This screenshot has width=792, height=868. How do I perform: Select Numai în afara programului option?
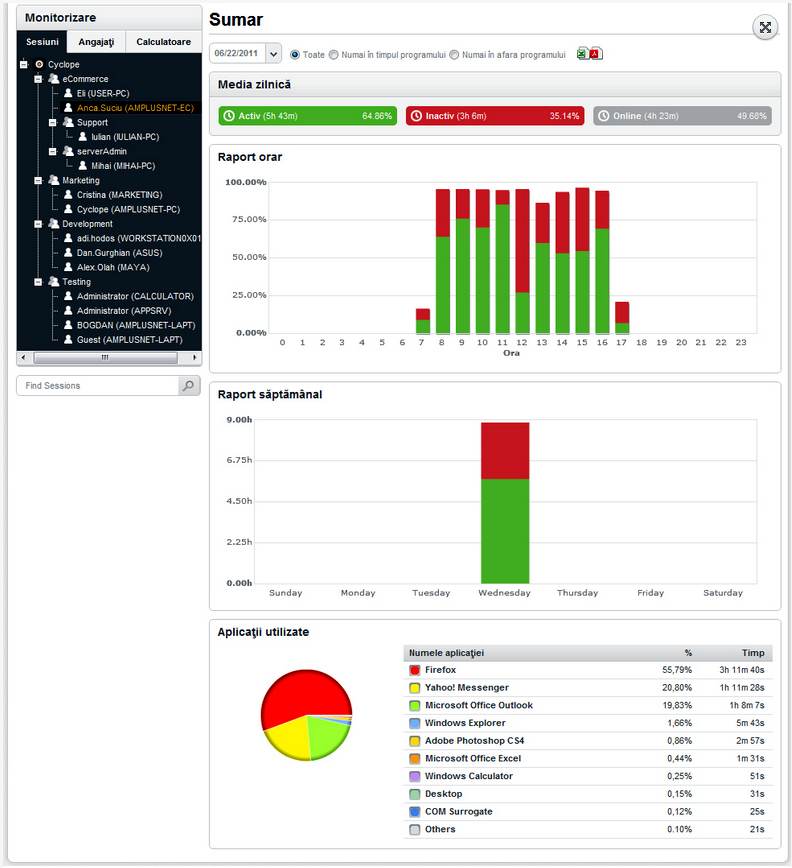coord(455,55)
